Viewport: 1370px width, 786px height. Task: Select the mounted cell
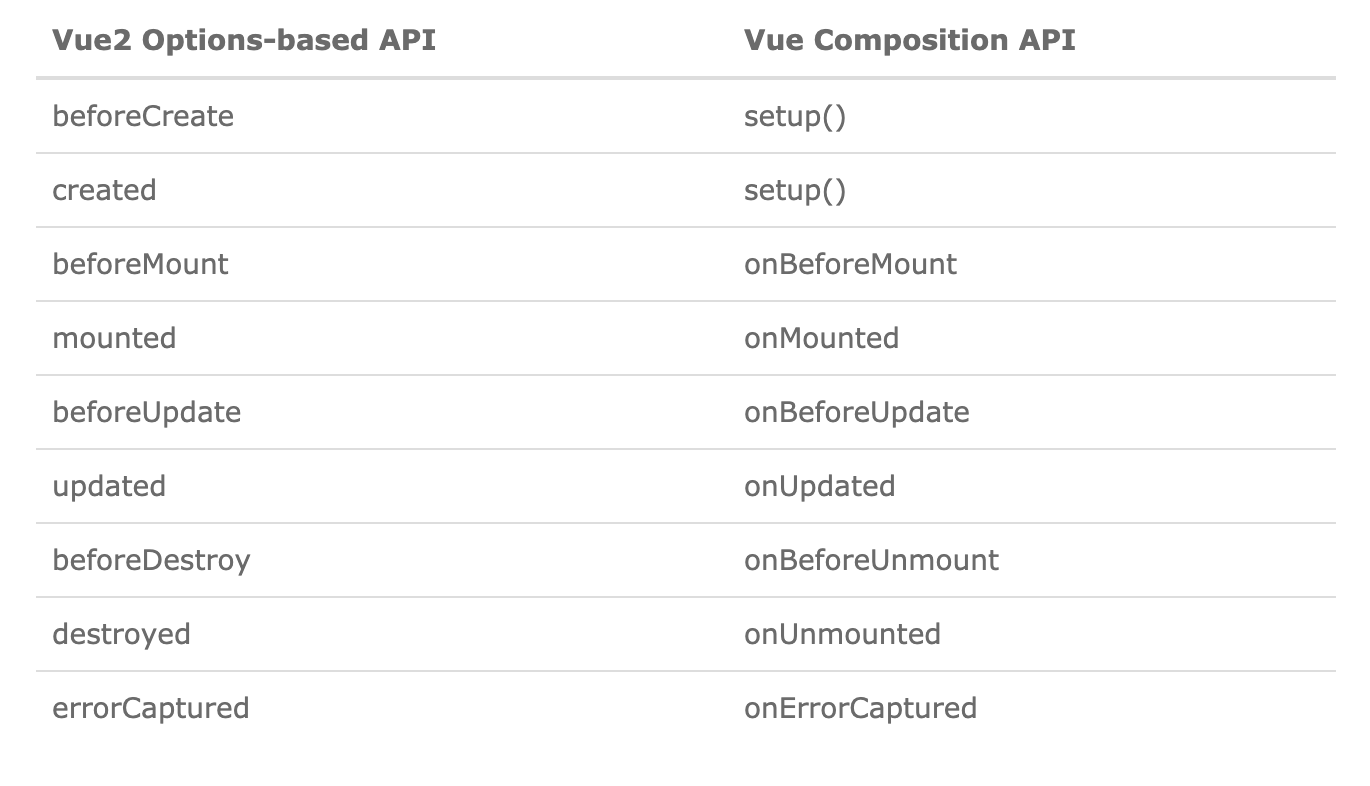coord(114,338)
